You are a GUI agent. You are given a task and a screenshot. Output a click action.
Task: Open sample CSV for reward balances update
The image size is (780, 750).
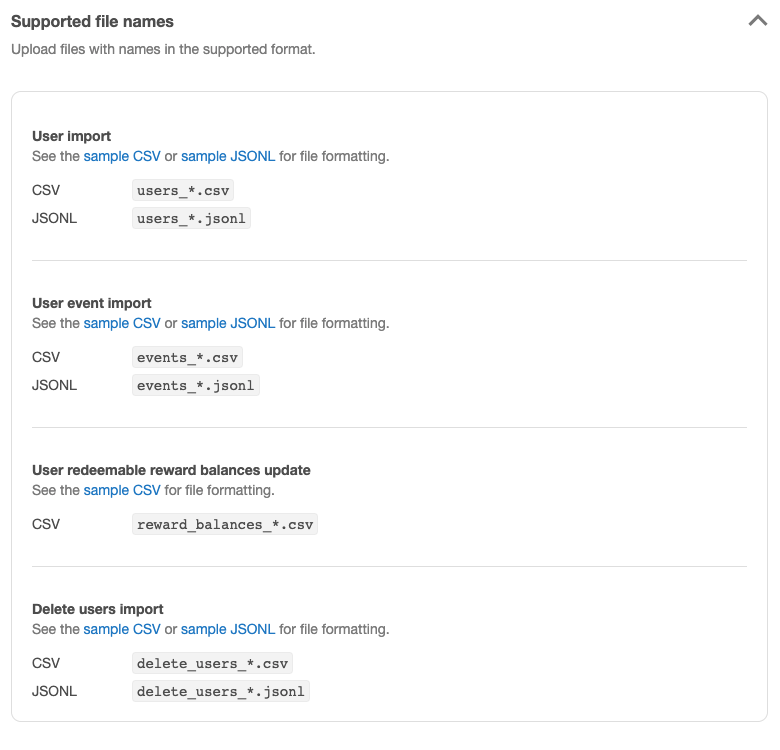[x=122, y=491]
